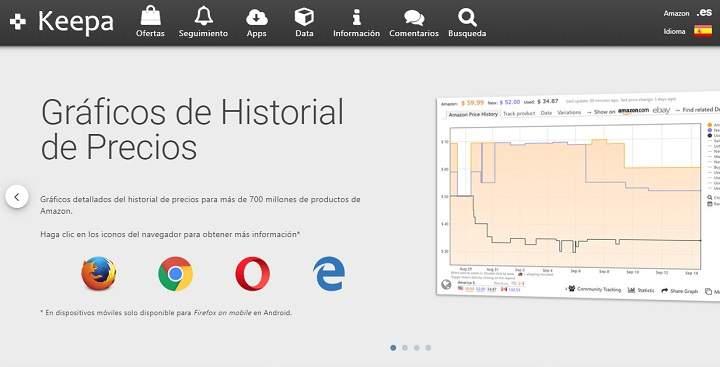The image size is (720, 367).
Task: Click ebay link in graph preview
Action: pos(661,110)
